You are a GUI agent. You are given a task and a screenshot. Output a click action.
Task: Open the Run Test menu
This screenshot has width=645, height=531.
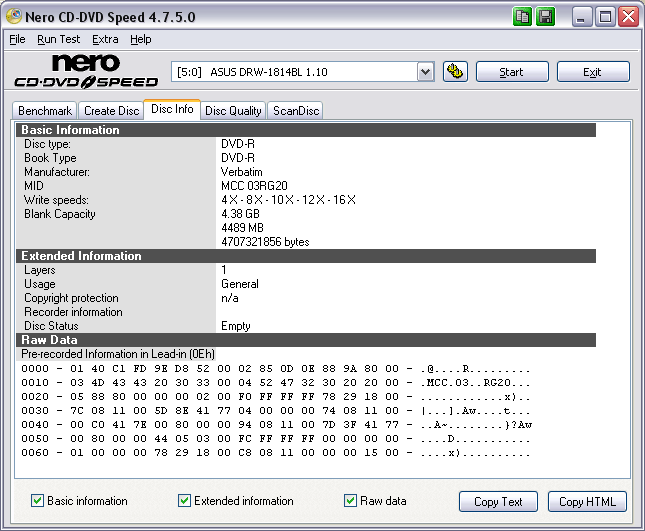[58, 39]
